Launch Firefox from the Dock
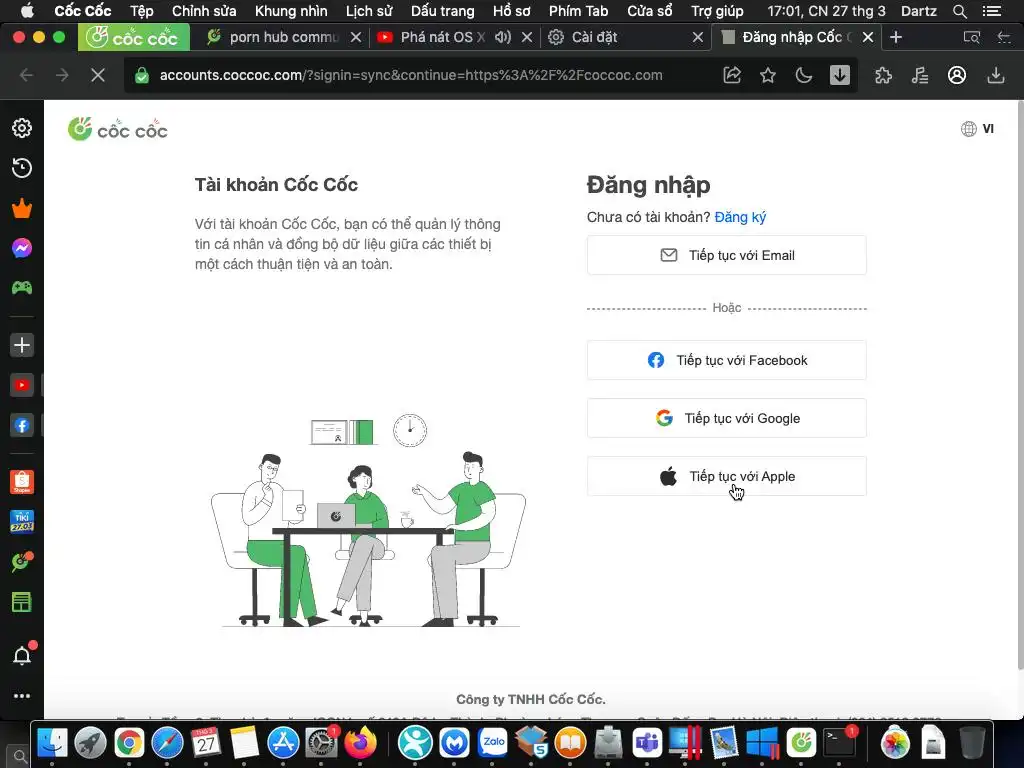Screen dimensions: 1024x768 point(361,743)
